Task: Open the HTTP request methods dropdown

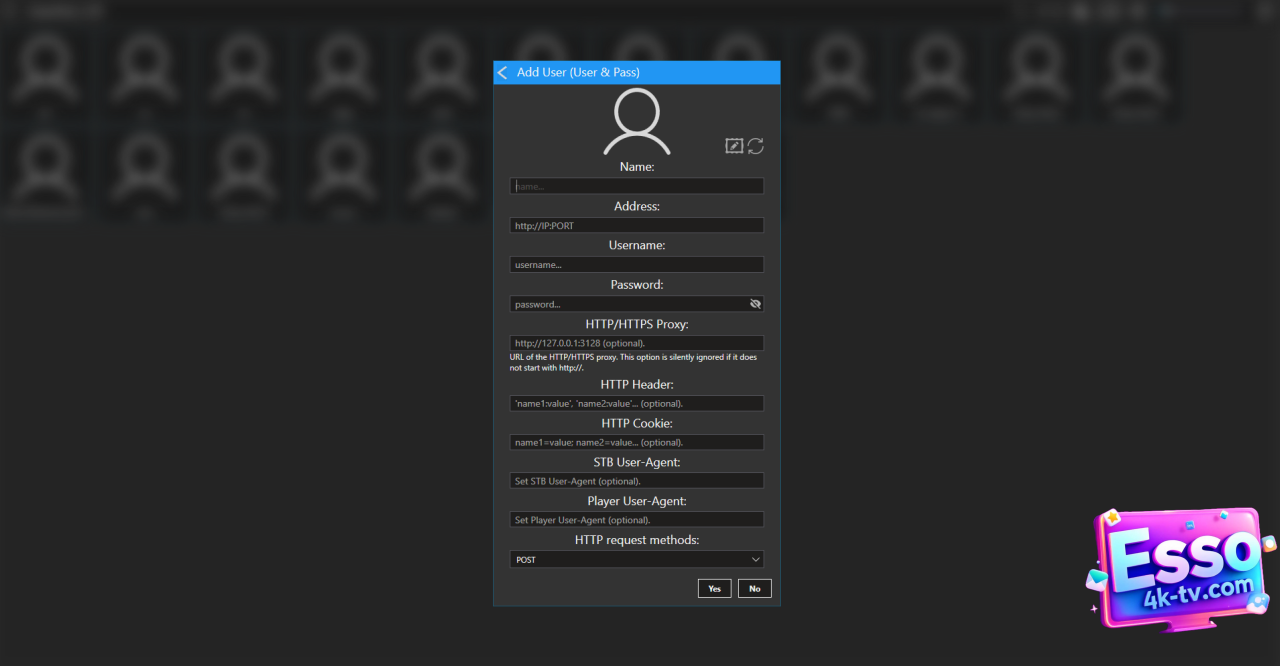Action: coord(636,560)
